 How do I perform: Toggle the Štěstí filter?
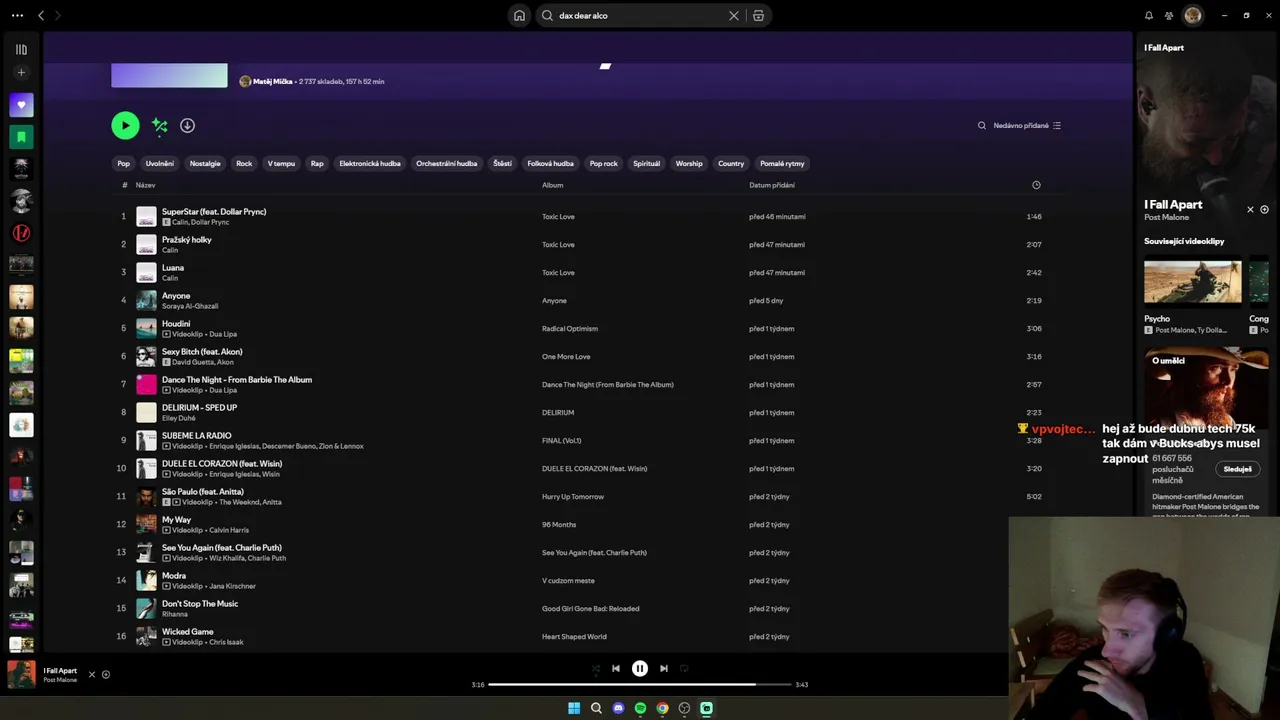(x=502, y=164)
